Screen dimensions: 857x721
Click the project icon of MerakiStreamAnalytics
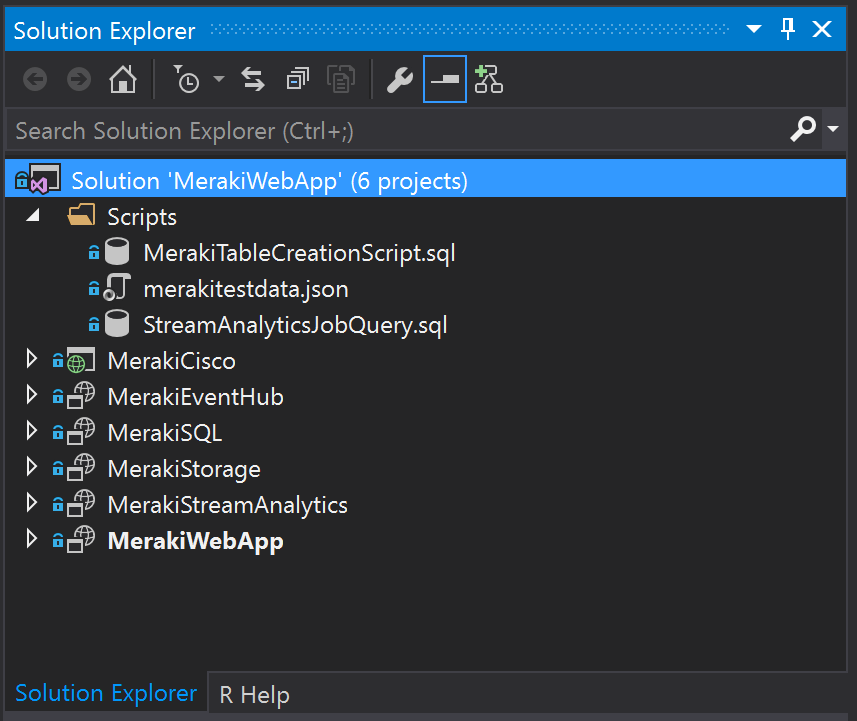tap(81, 504)
